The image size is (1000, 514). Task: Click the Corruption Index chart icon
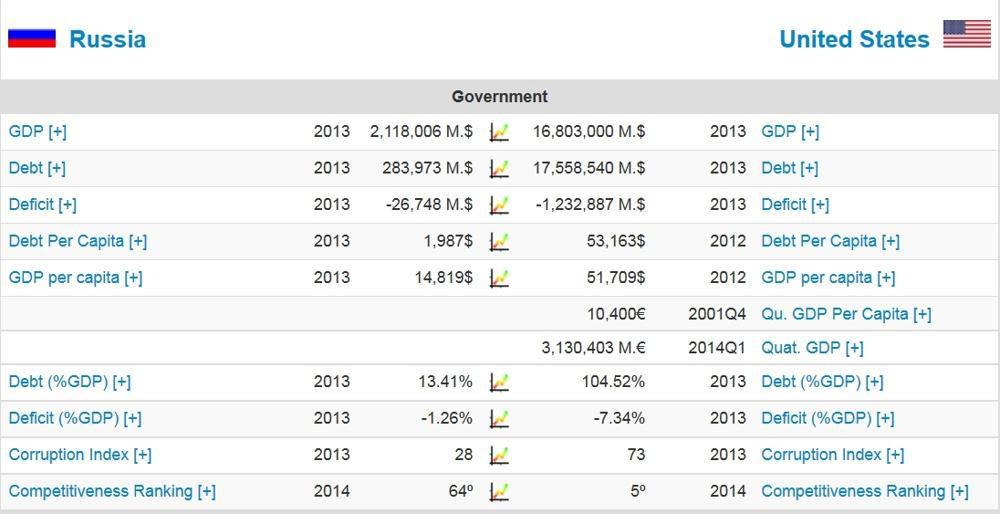[x=499, y=455]
